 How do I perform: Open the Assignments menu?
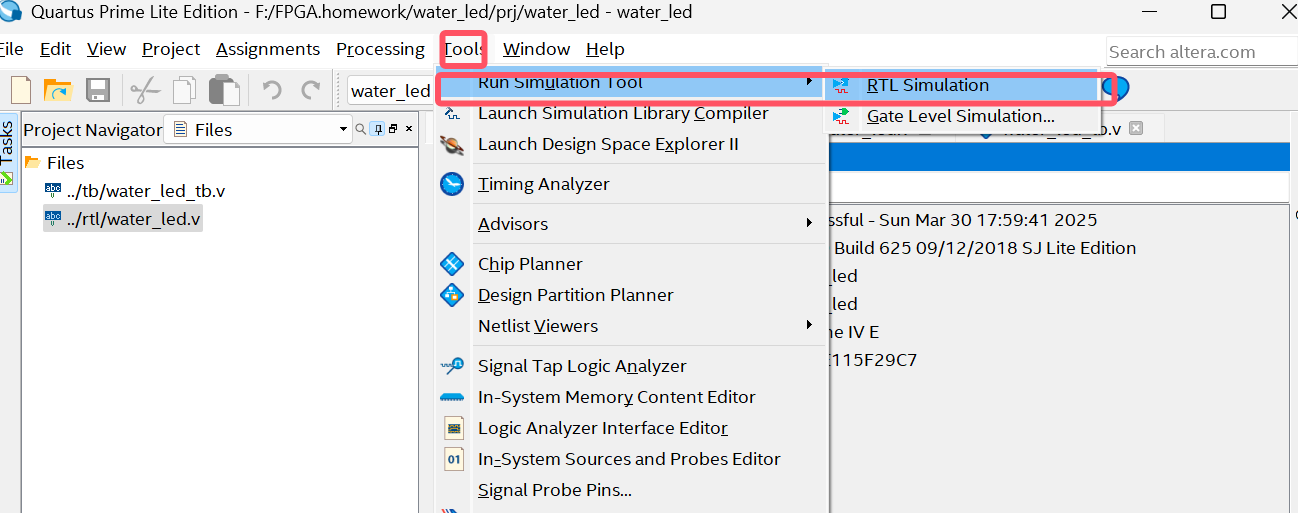[x=268, y=49]
